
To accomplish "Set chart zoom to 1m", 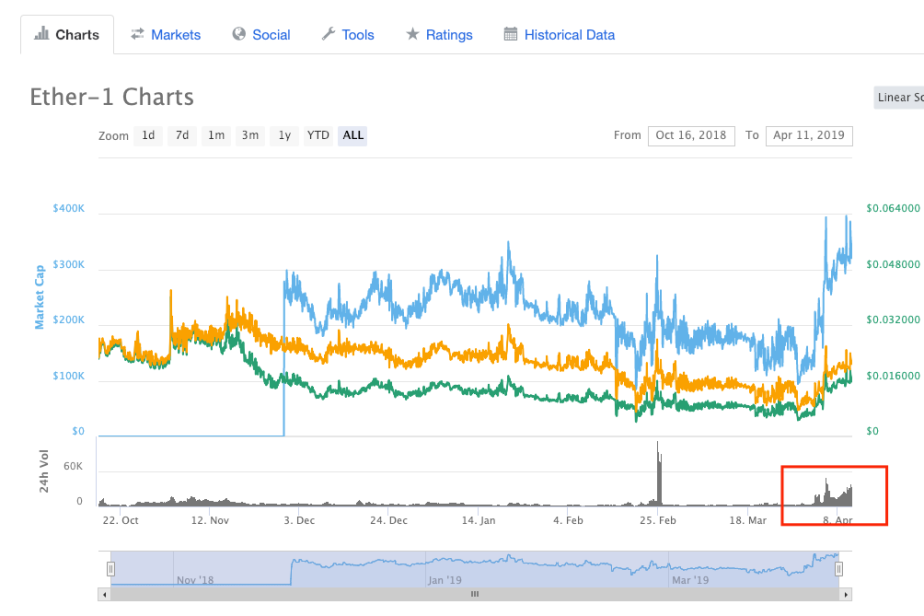I will click(216, 136).
